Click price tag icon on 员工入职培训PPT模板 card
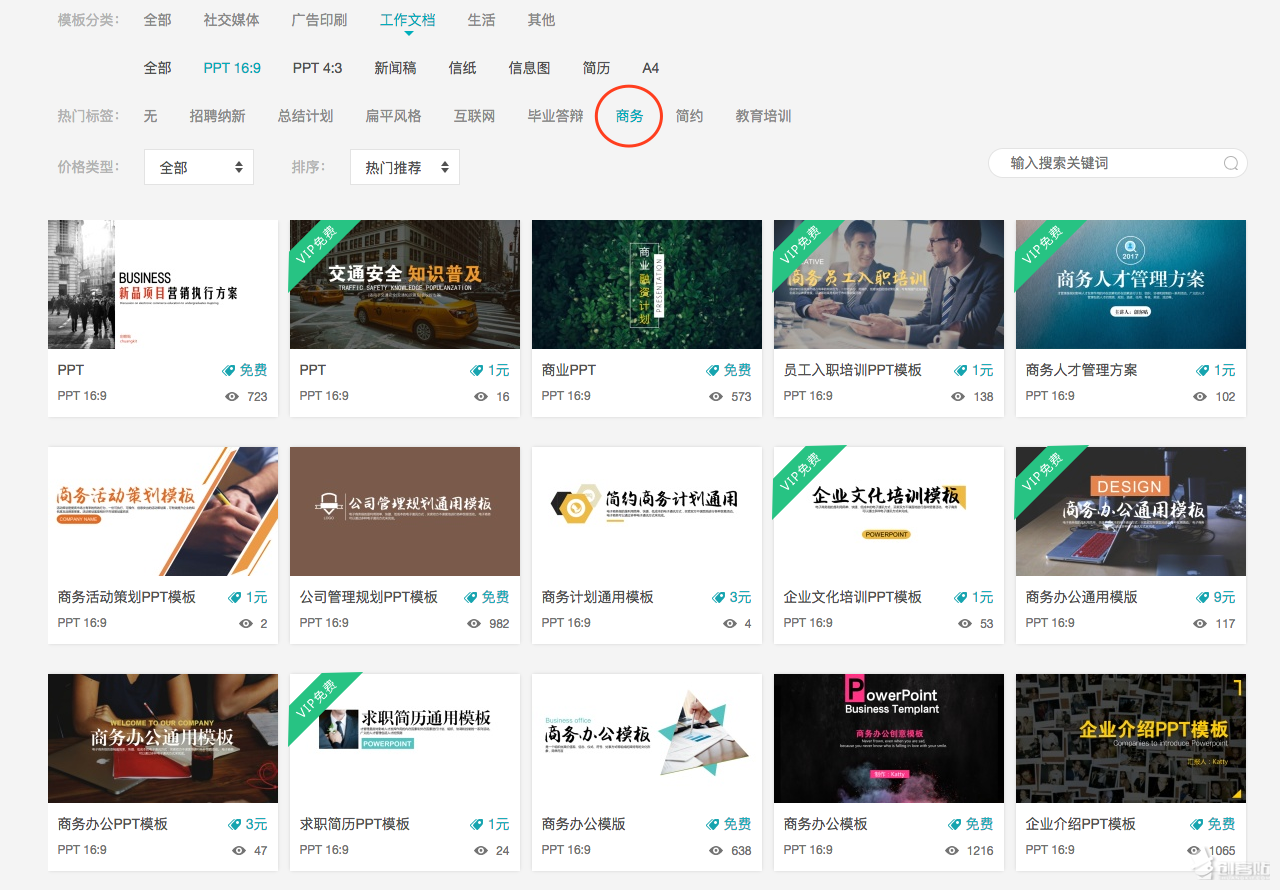1280x890 pixels. tap(961, 370)
